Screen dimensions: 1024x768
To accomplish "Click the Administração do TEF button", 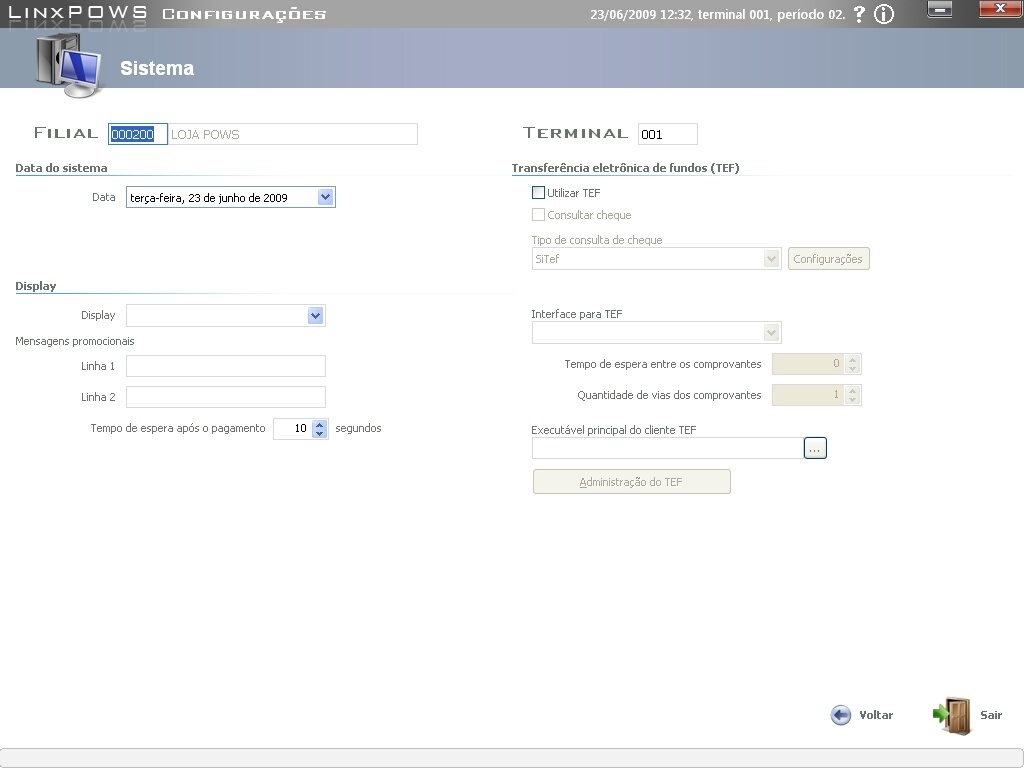I will [x=632, y=482].
